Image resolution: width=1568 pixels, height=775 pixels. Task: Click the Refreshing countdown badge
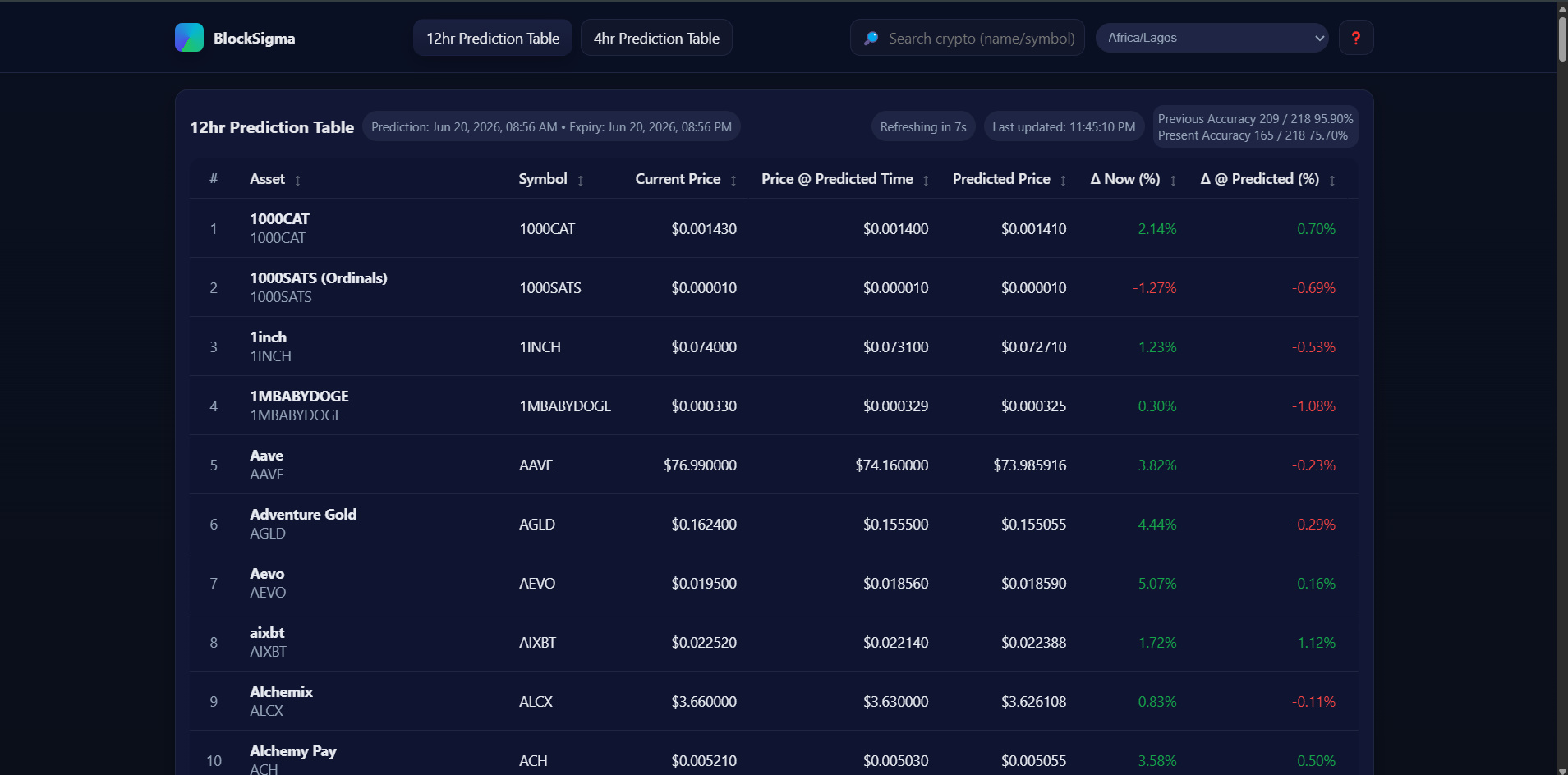923,126
